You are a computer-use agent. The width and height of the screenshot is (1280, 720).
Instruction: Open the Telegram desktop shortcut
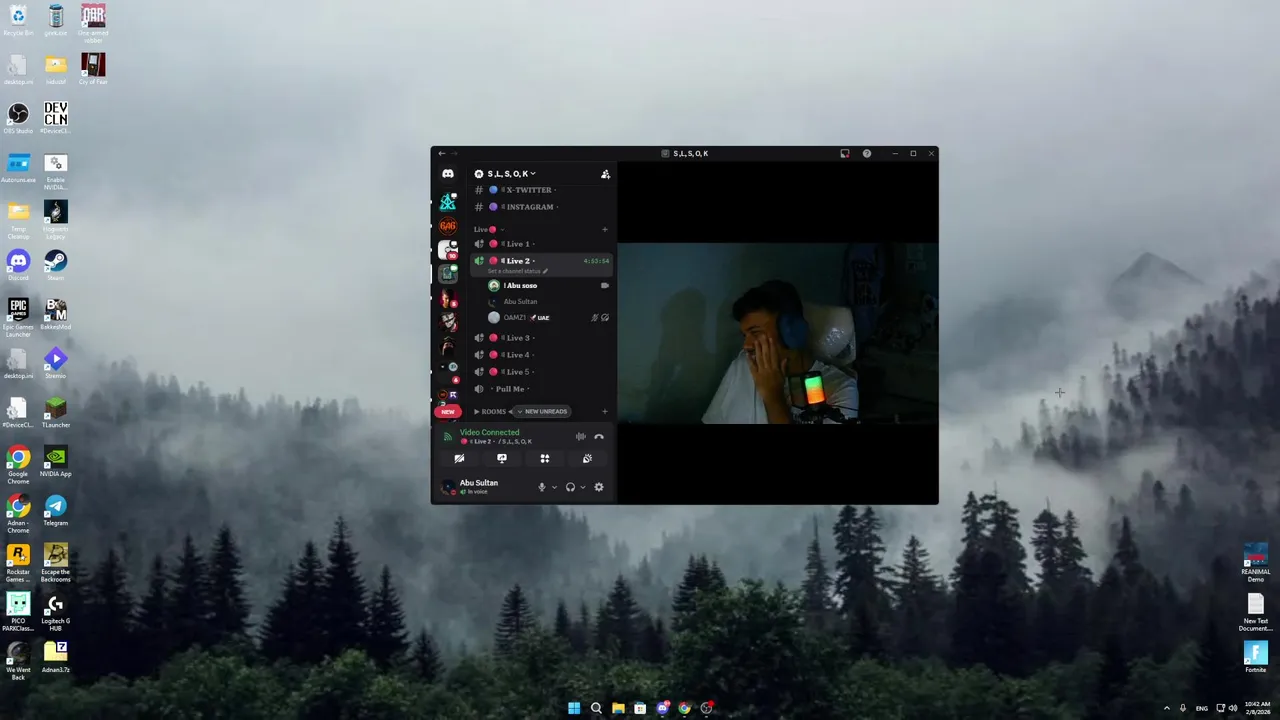click(55, 510)
